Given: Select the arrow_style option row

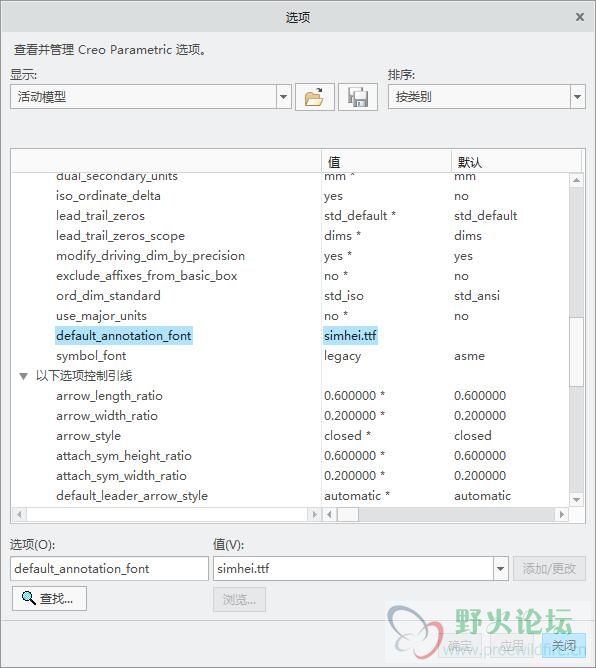Looking at the screenshot, I should (x=290, y=435).
